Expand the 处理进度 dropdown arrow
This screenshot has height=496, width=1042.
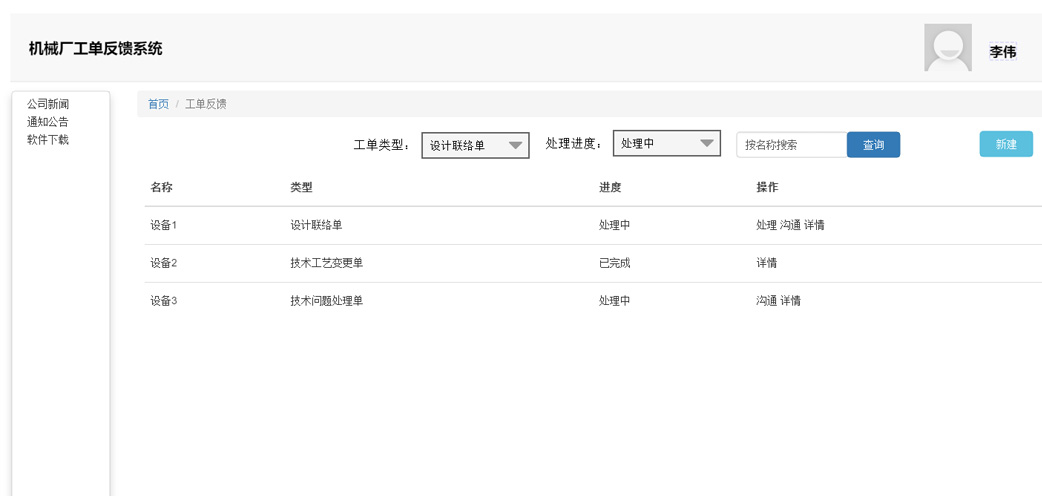coord(706,143)
